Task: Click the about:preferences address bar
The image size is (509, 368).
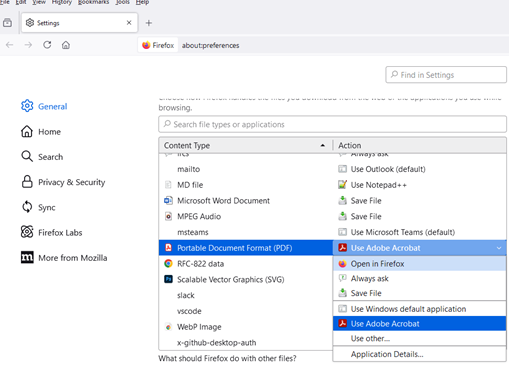Action: [x=210, y=45]
